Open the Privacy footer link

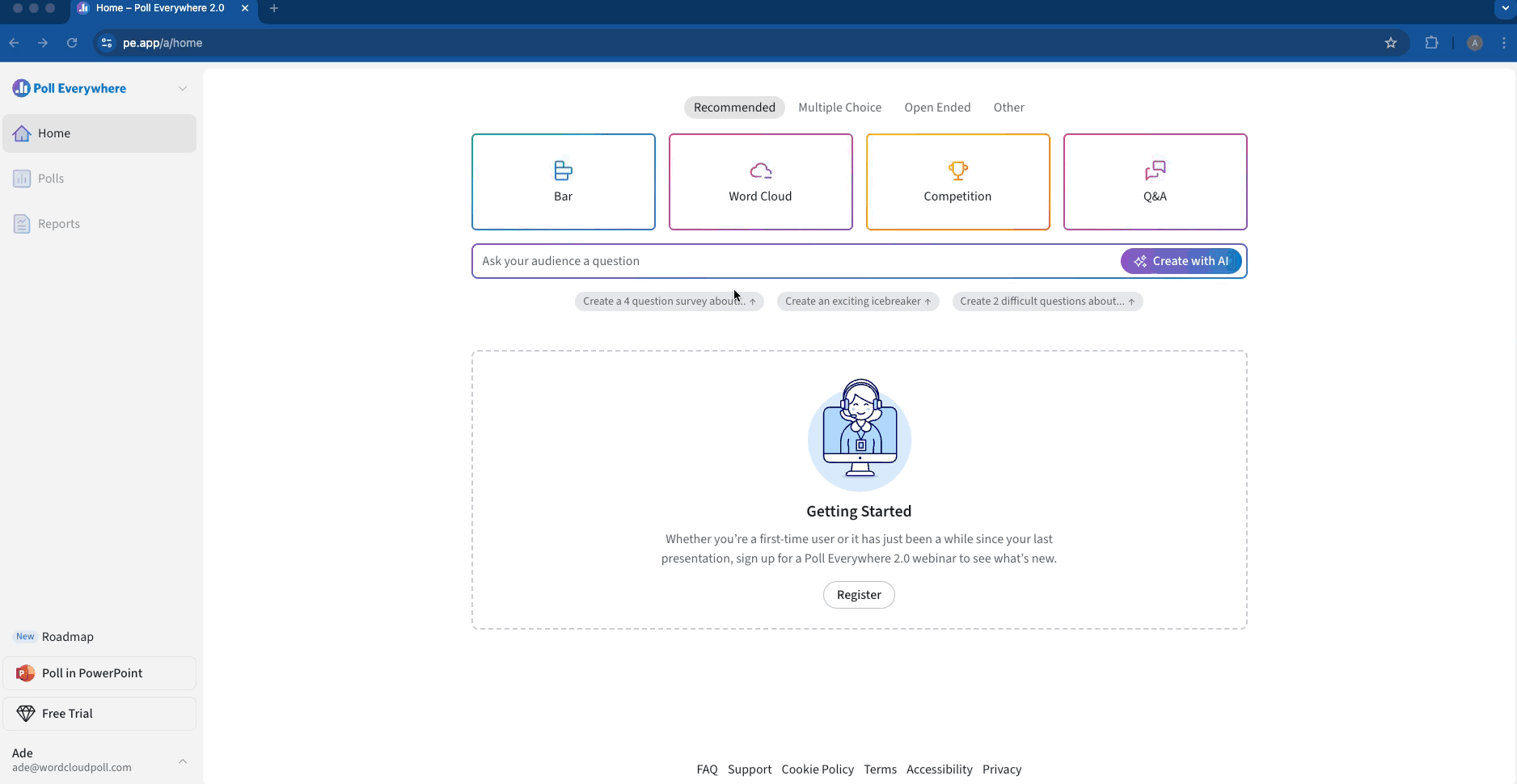coord(1002,769)
